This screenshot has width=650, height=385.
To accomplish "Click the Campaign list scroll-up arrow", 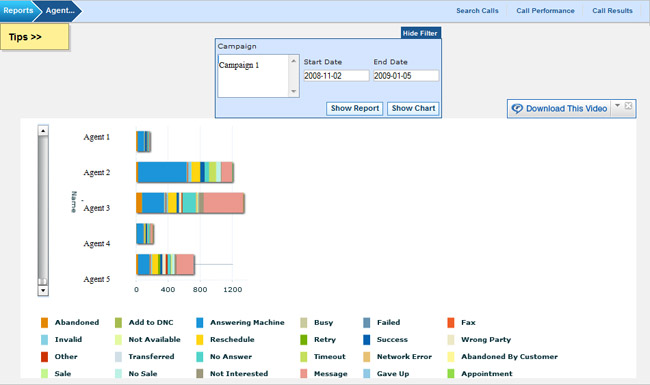I will pyautogui.click(x=293, y=61).
